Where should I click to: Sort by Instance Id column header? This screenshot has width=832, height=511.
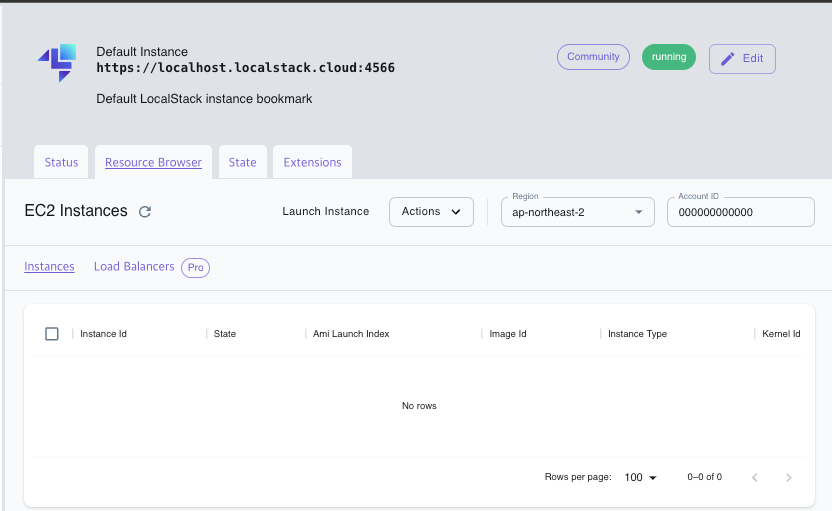point(103,334)
